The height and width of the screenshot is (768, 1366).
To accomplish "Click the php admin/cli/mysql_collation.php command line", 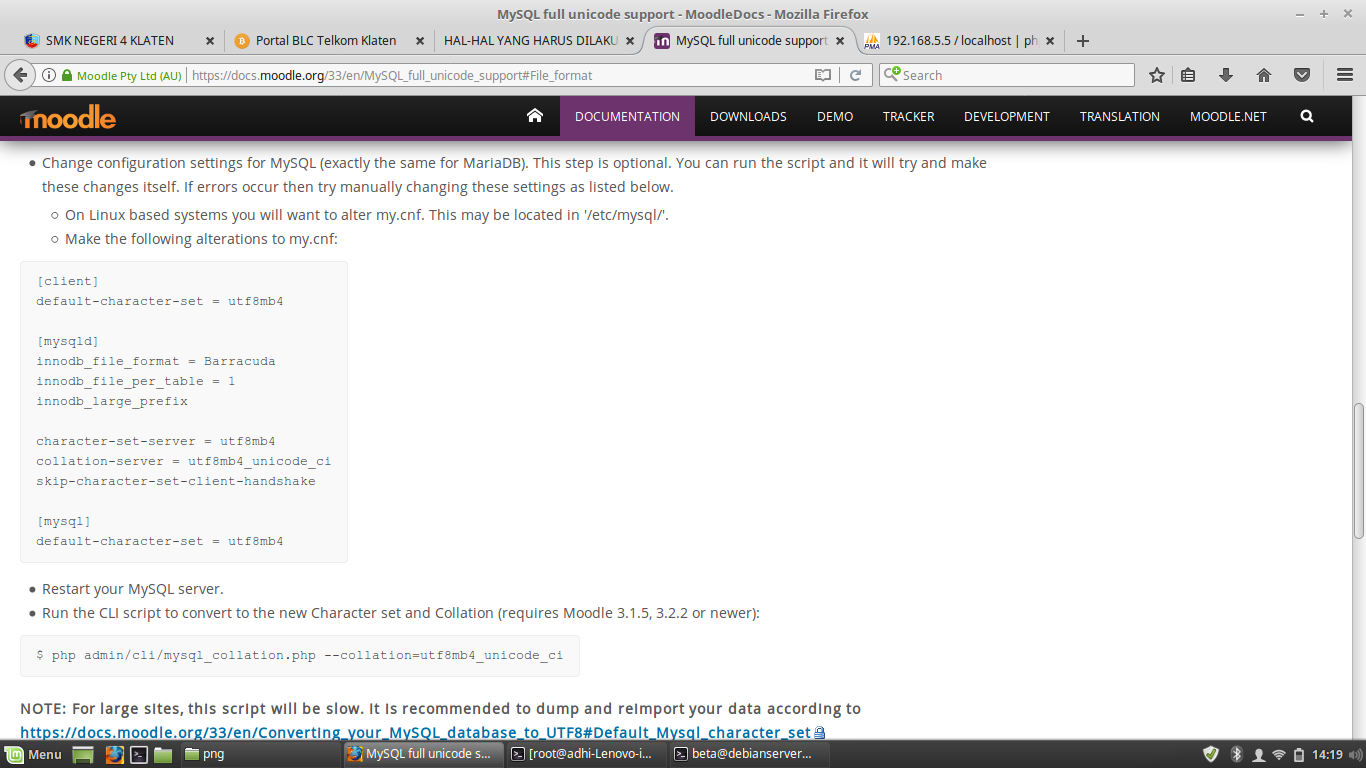I will point(300,656).
